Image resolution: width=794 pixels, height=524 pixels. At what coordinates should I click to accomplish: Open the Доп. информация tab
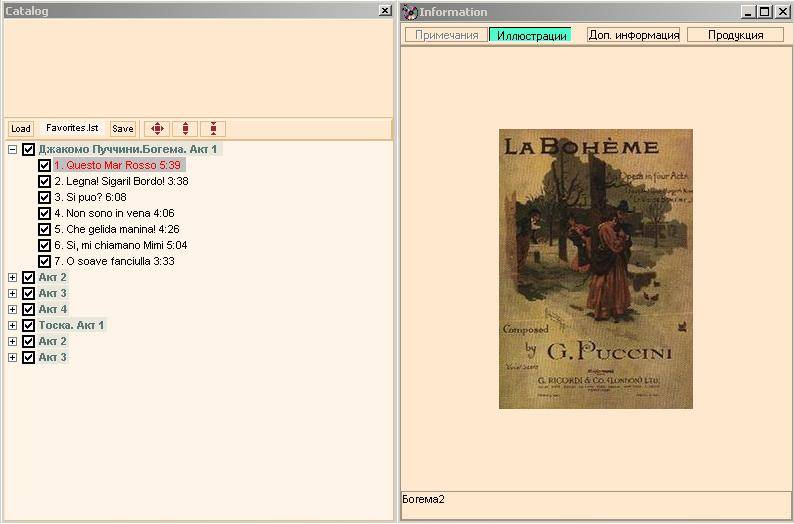[x=633, y=35]
